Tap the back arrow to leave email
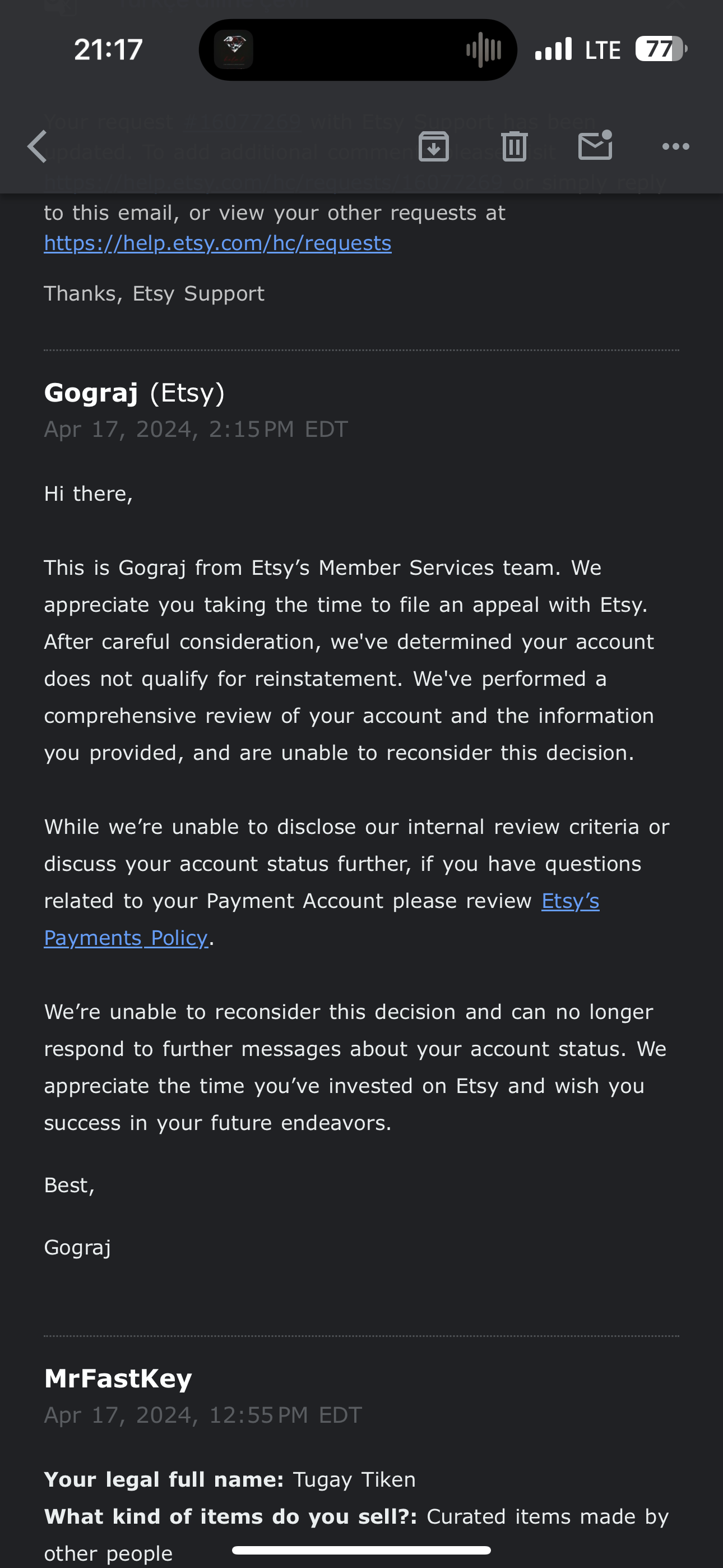Image resolution: width=723 pixels, height=1568 pixels. 38,147
